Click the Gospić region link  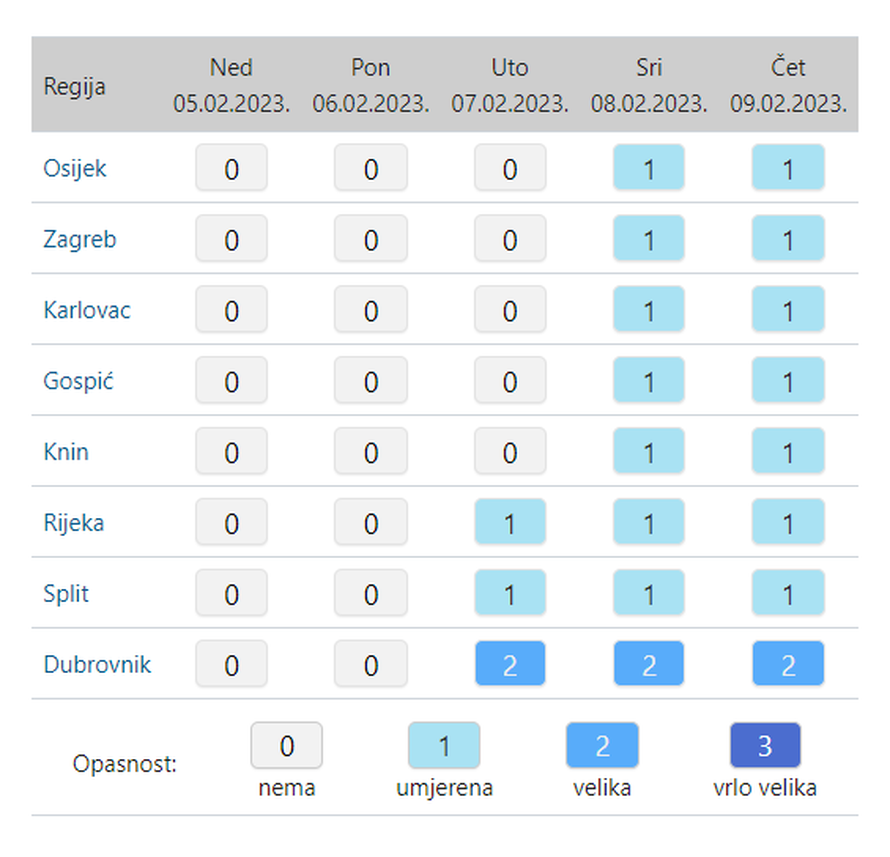(x=79, y=381)
